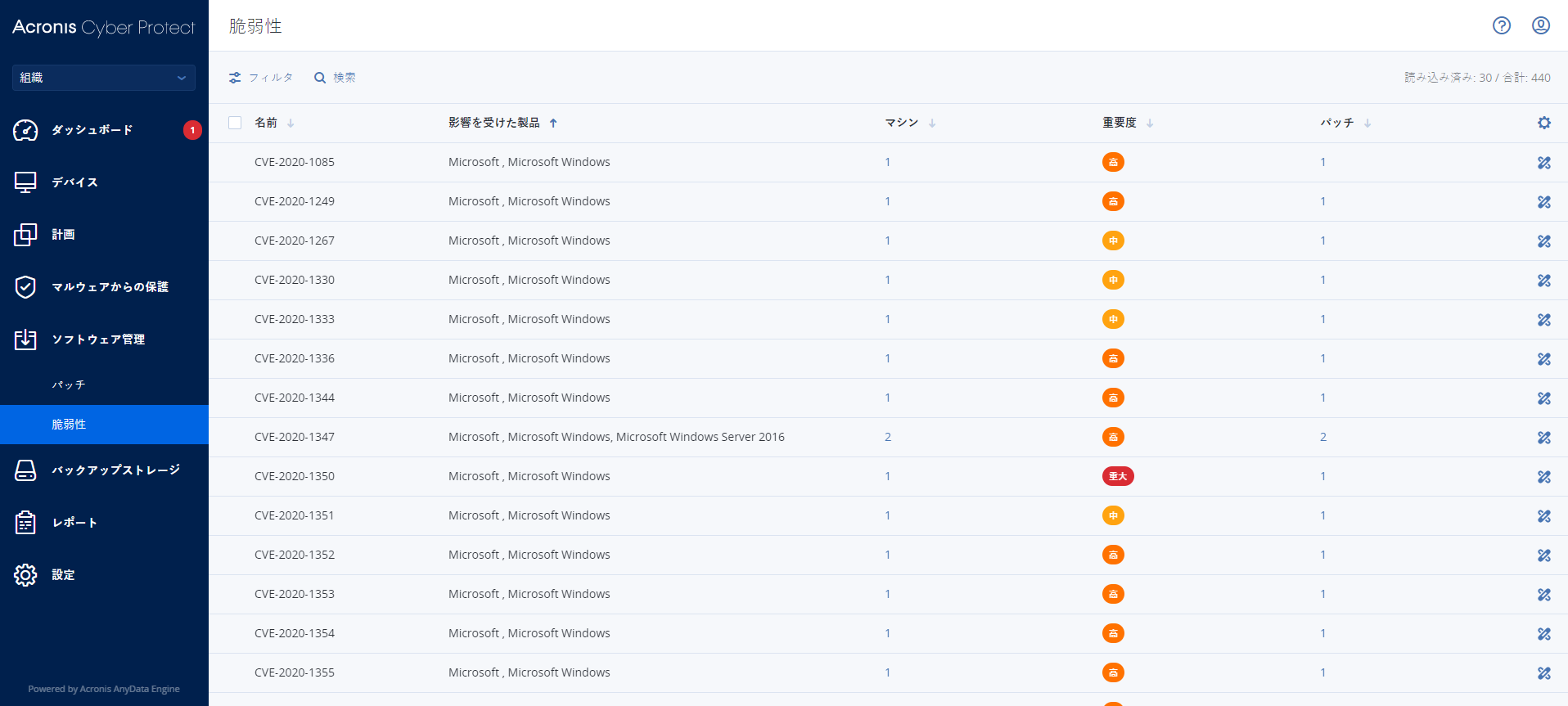The width and height of the screenshot is (1568, 706).
Task: Toggle the select-all checkbox in header
Action: pos(235,123)
